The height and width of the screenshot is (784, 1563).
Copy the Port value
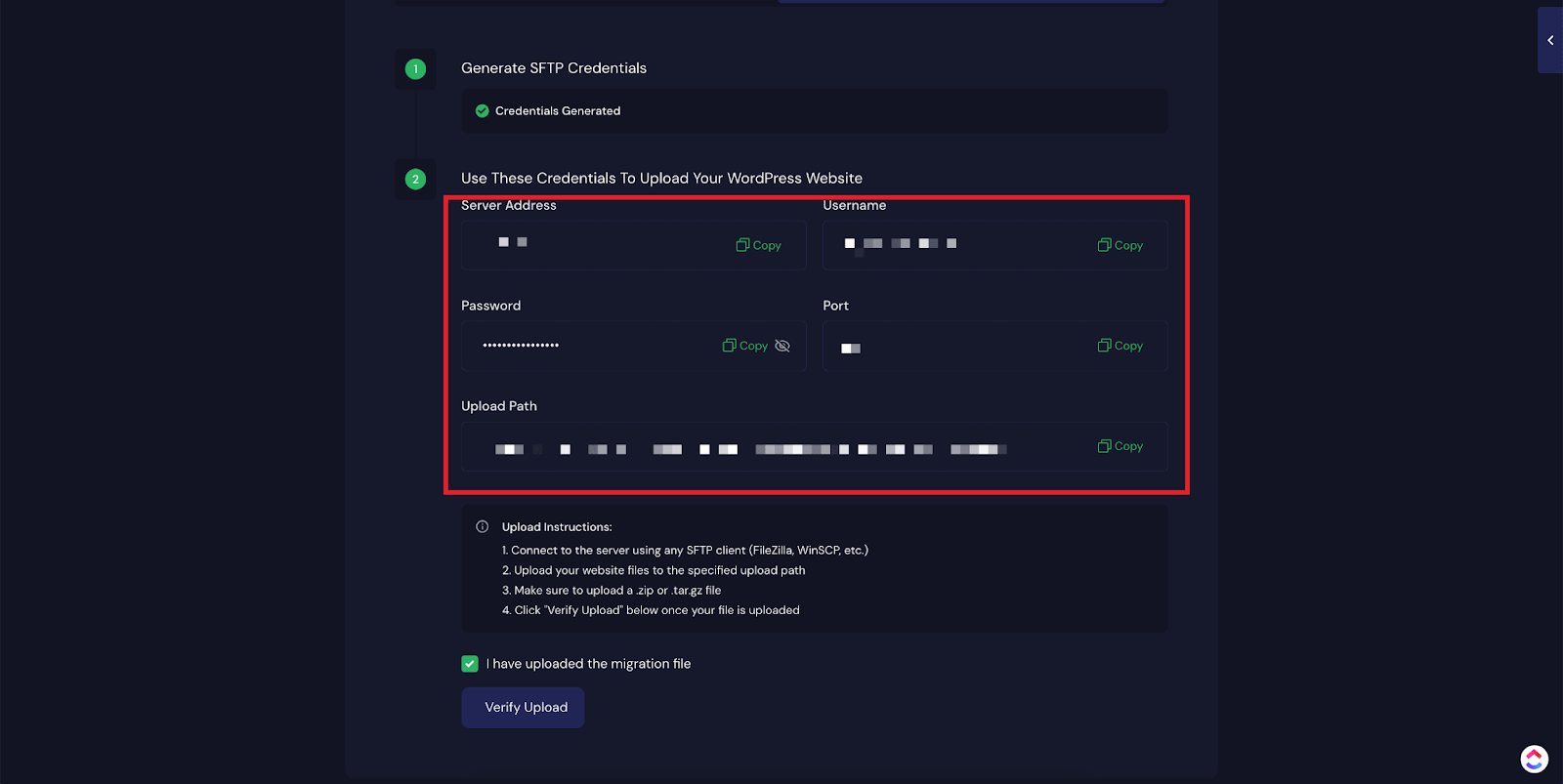click(x=1119, y=346)
